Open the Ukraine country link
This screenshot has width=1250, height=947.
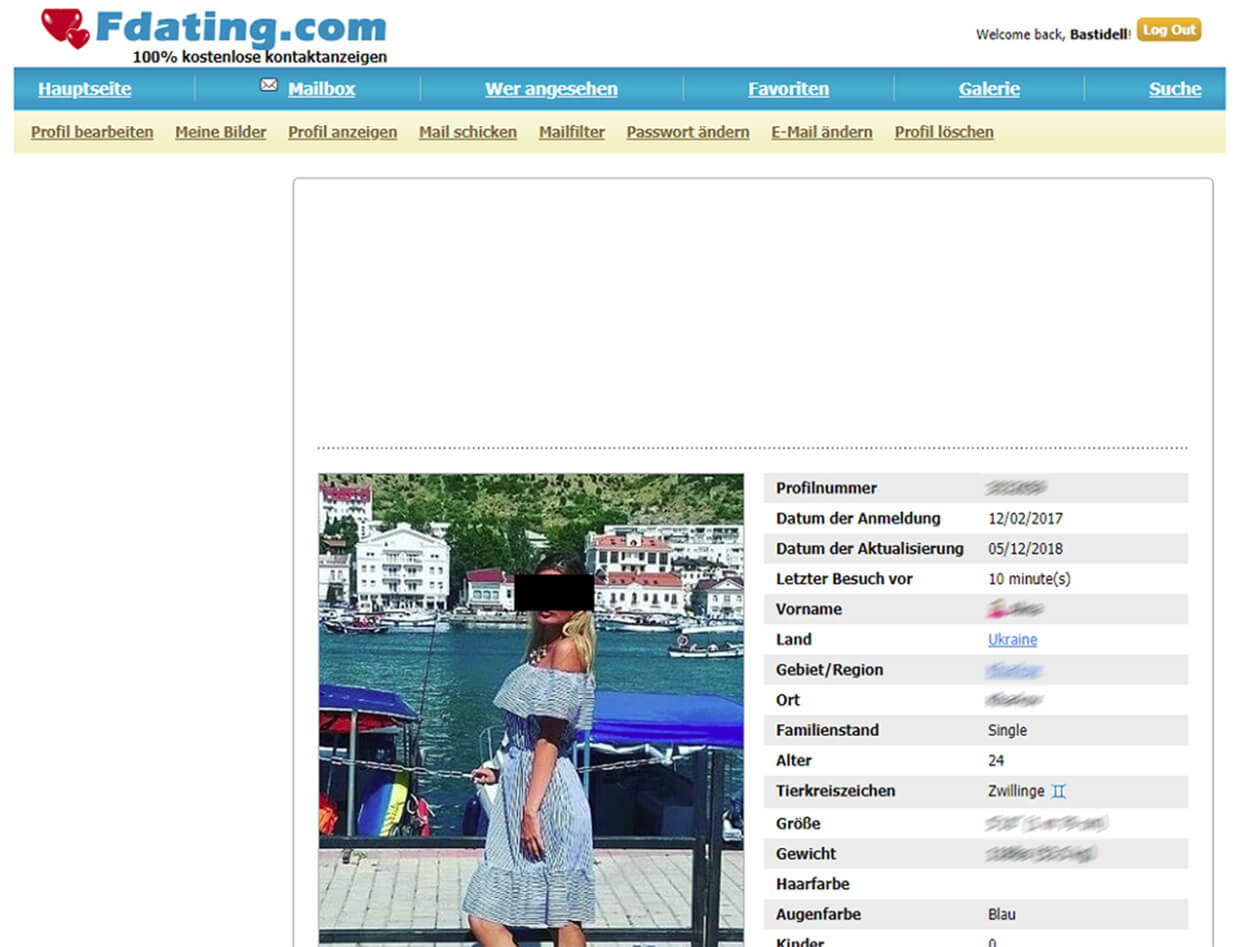point(1012,639)
